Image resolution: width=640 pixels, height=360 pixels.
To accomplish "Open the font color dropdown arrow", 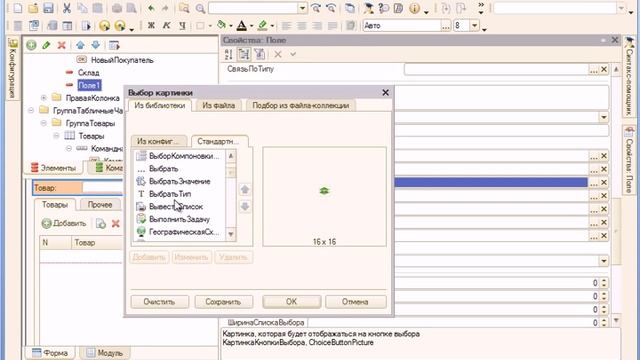I will pyautogui.click(x=251, y=26).
